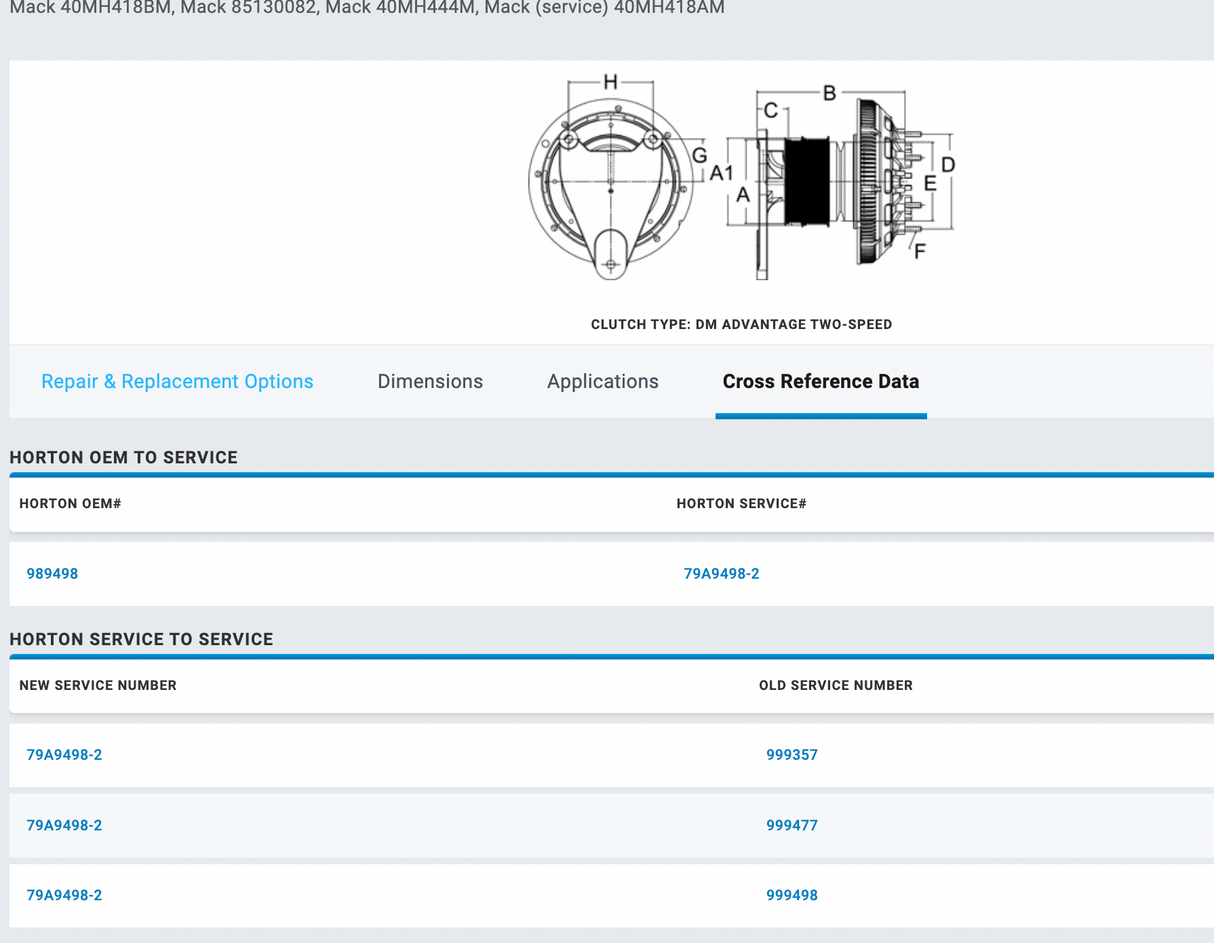The width and height of the screenshot is (1214, 943).
Task: Click 79A9498-2 in the first Service to Service row
Action: [x=64, y=754]
